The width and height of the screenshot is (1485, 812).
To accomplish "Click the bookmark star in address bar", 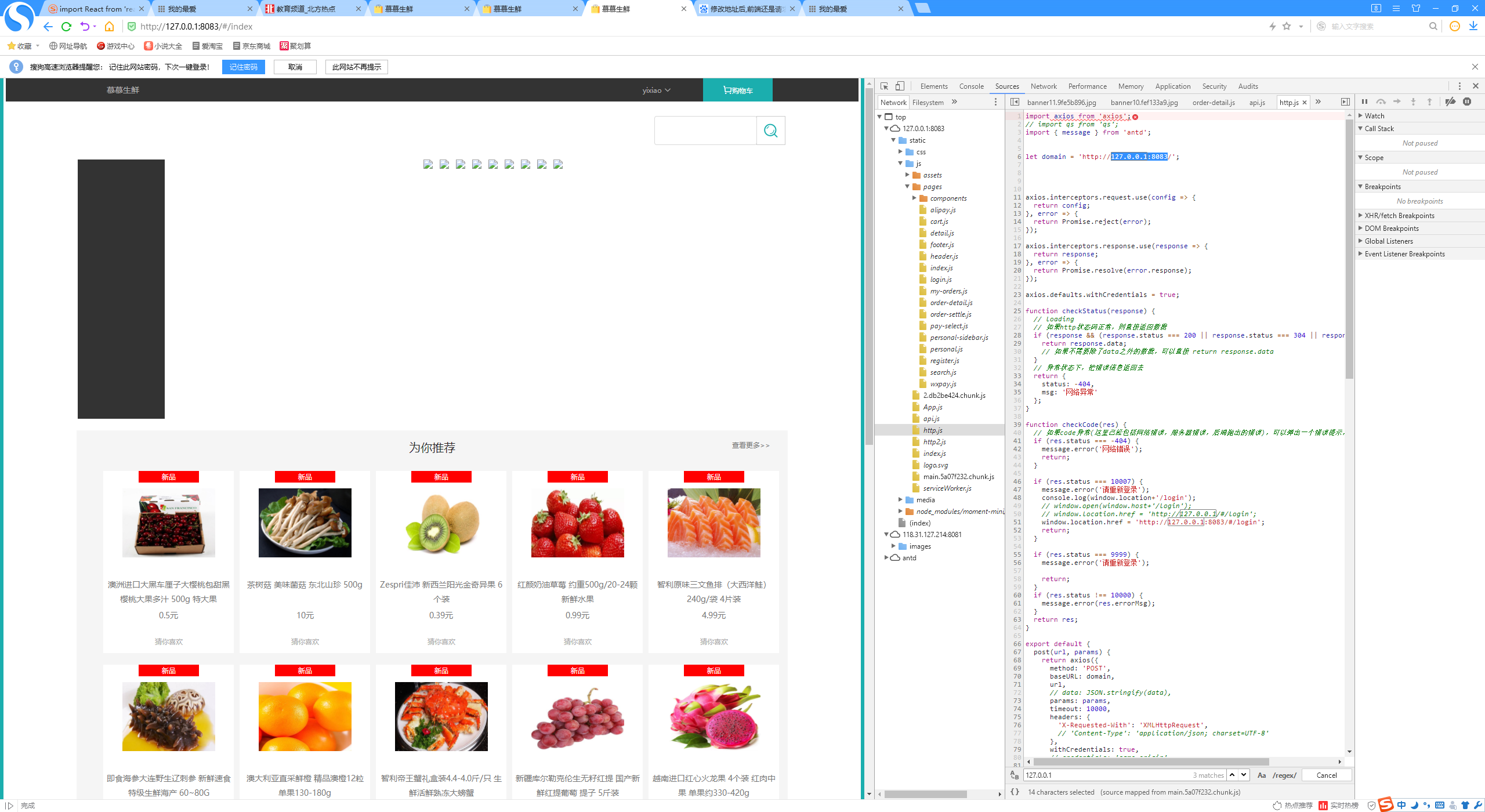I will point(1287,26).
